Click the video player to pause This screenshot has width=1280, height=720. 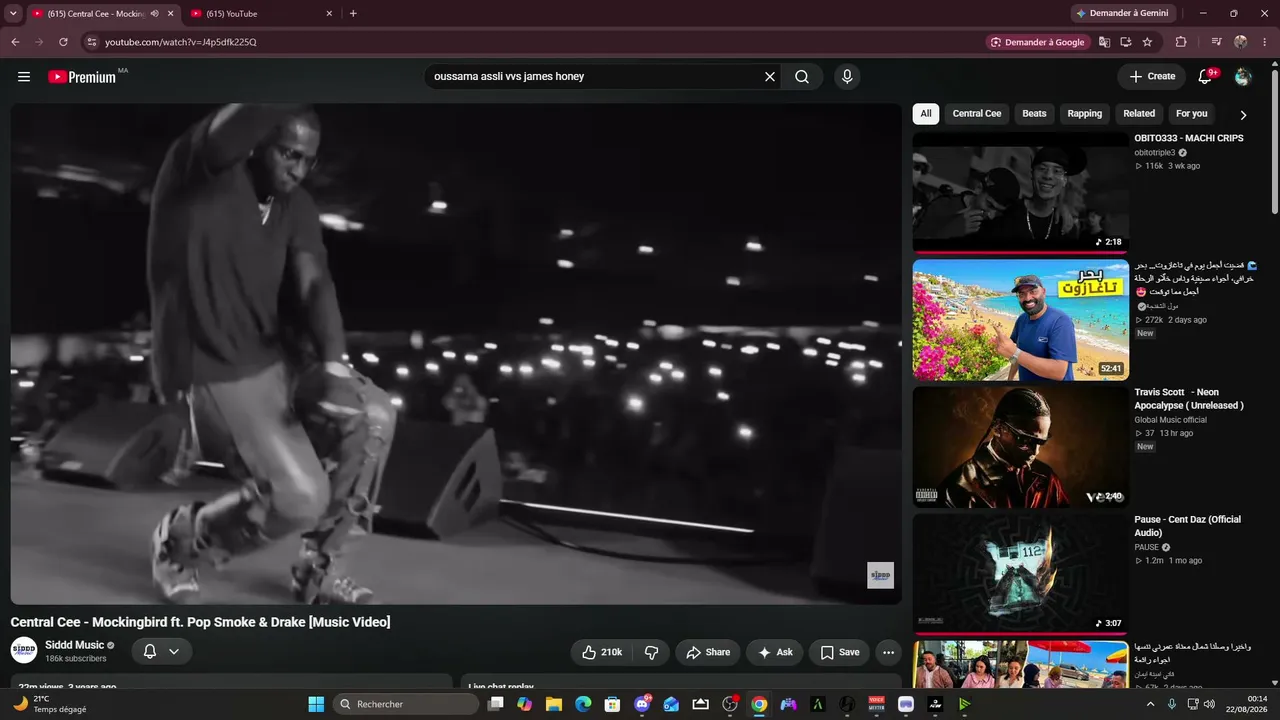click(456, 354)
